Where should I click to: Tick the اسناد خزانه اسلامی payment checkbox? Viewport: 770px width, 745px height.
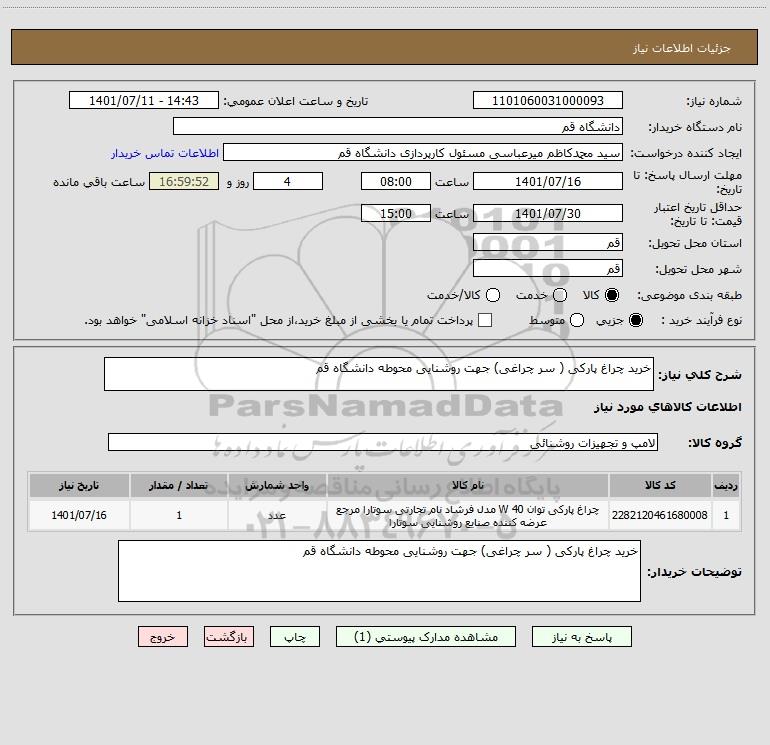coord(485,320)
